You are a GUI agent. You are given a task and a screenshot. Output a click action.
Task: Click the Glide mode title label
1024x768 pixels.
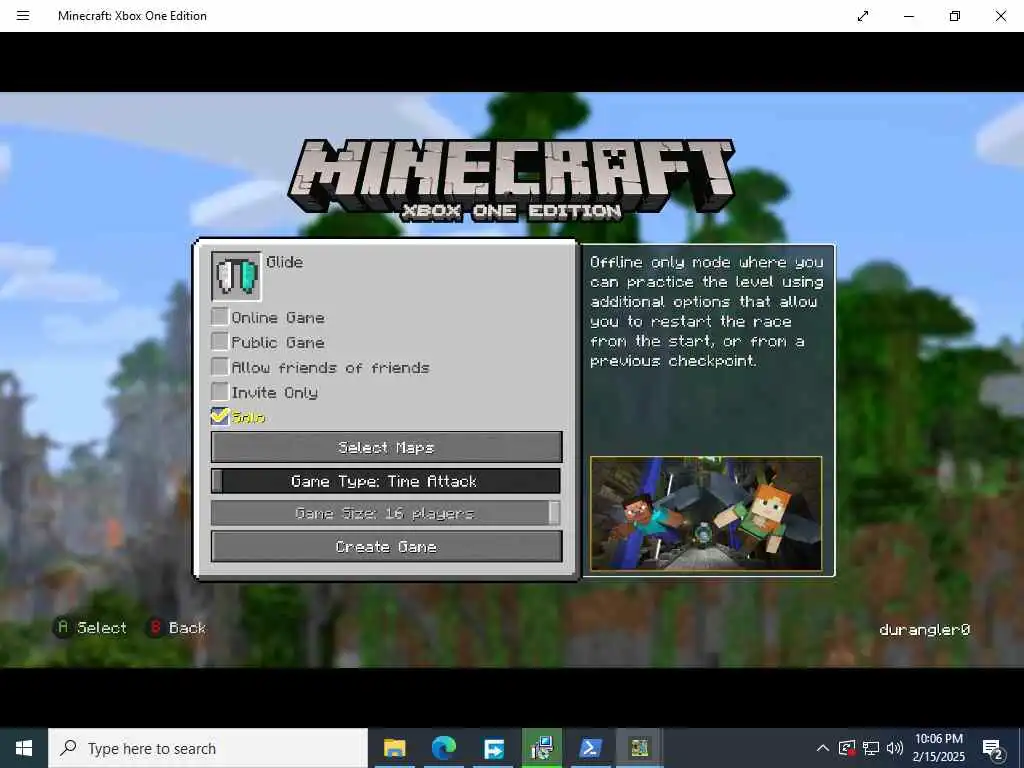tap(284, 262)
